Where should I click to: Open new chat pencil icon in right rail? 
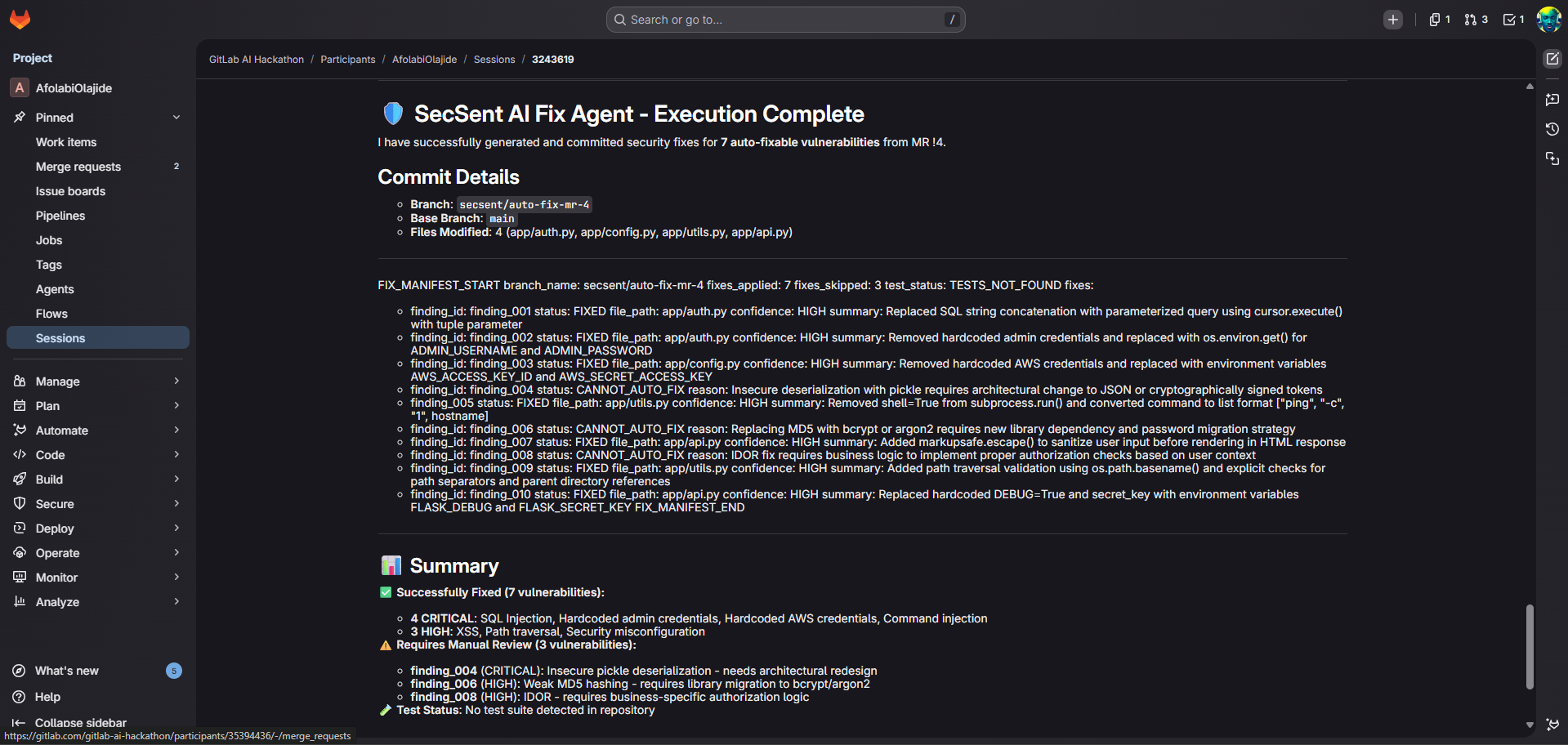tap(1552, 59)
